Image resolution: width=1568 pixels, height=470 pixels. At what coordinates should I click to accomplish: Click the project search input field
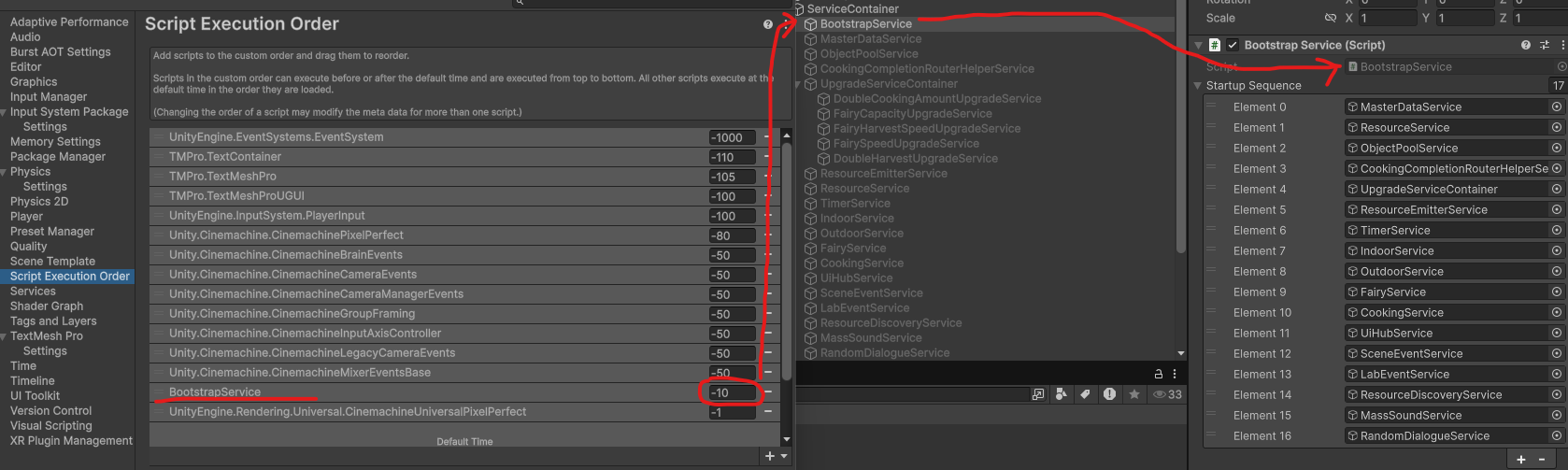click(x=911, y=394)
